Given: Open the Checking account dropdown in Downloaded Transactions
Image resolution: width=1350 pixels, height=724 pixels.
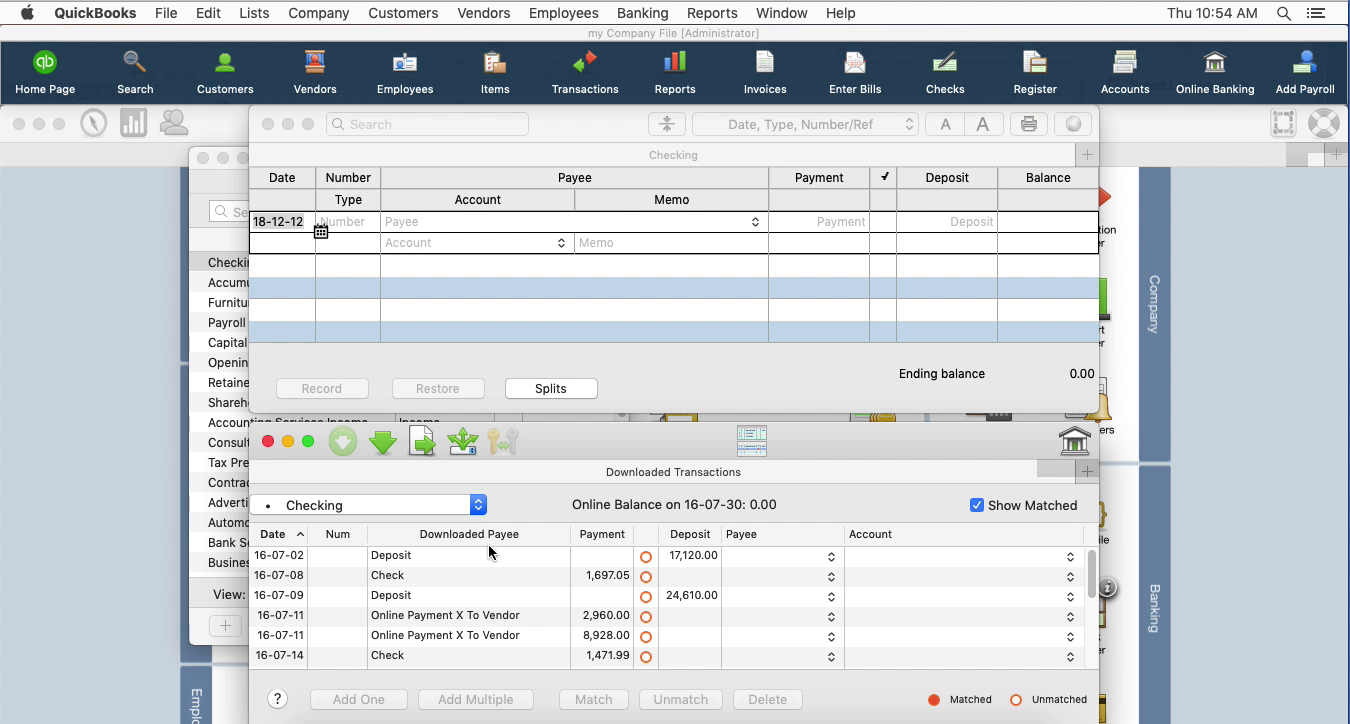Looking at the screenshot, I should tap(368, 505).
